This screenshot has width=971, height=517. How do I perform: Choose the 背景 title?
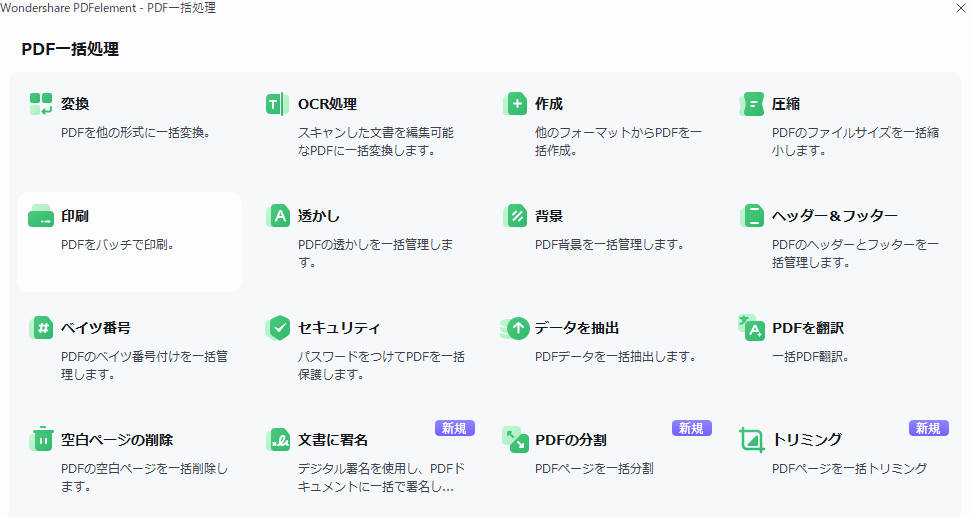(549, 216)
